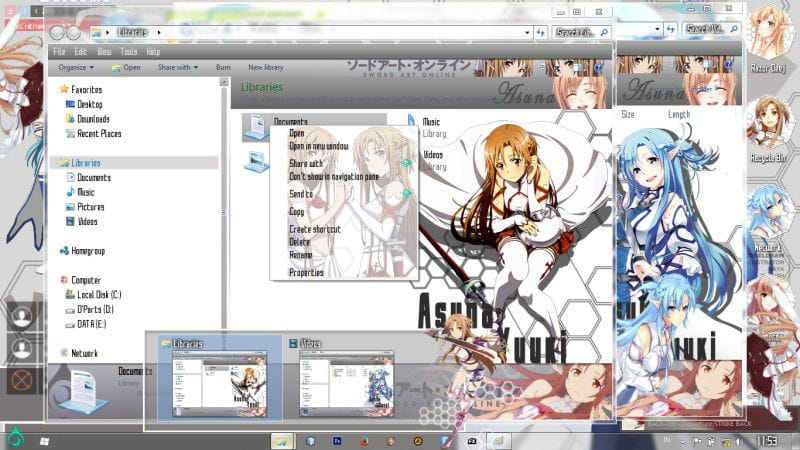Viewport: 800px width, 450px height.
Task: Select Pictures in the navigation pane
Action: 90,207
